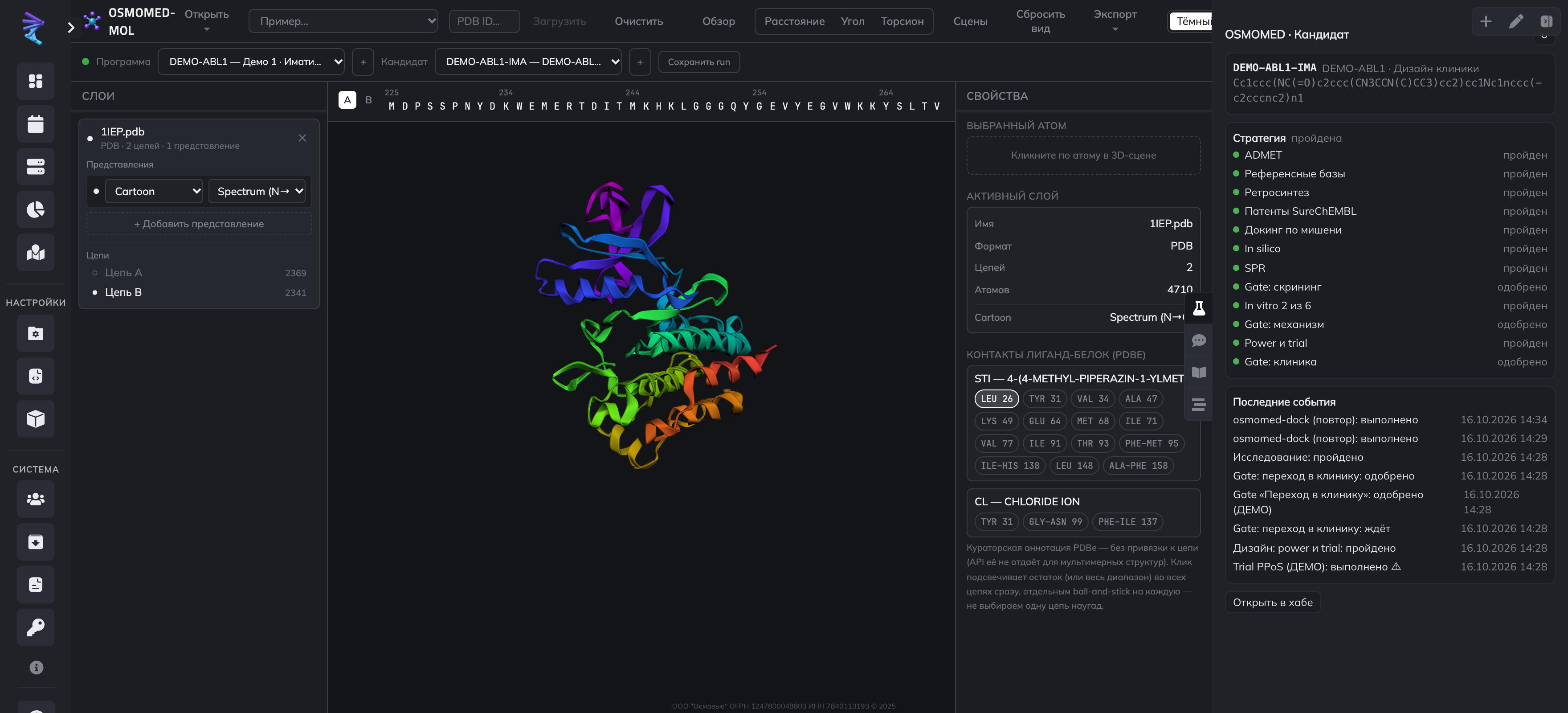This screenshot has width=1568, height=713.
Task: Open the pie chart icon in sidebar
Action: coord(35,209)
